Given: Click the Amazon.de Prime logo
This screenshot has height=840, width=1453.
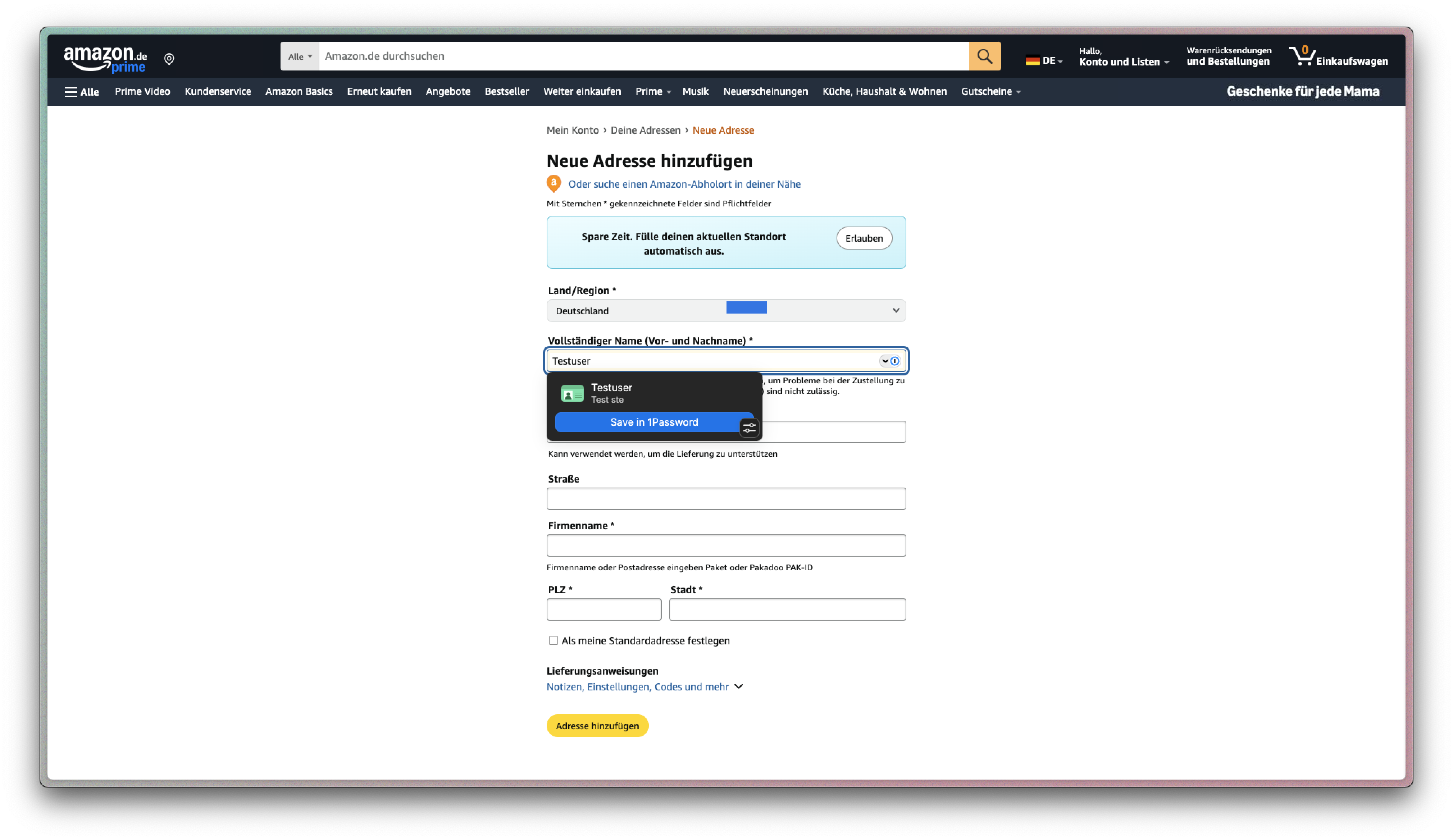Looking at the screenshot, I should (105, 59).
